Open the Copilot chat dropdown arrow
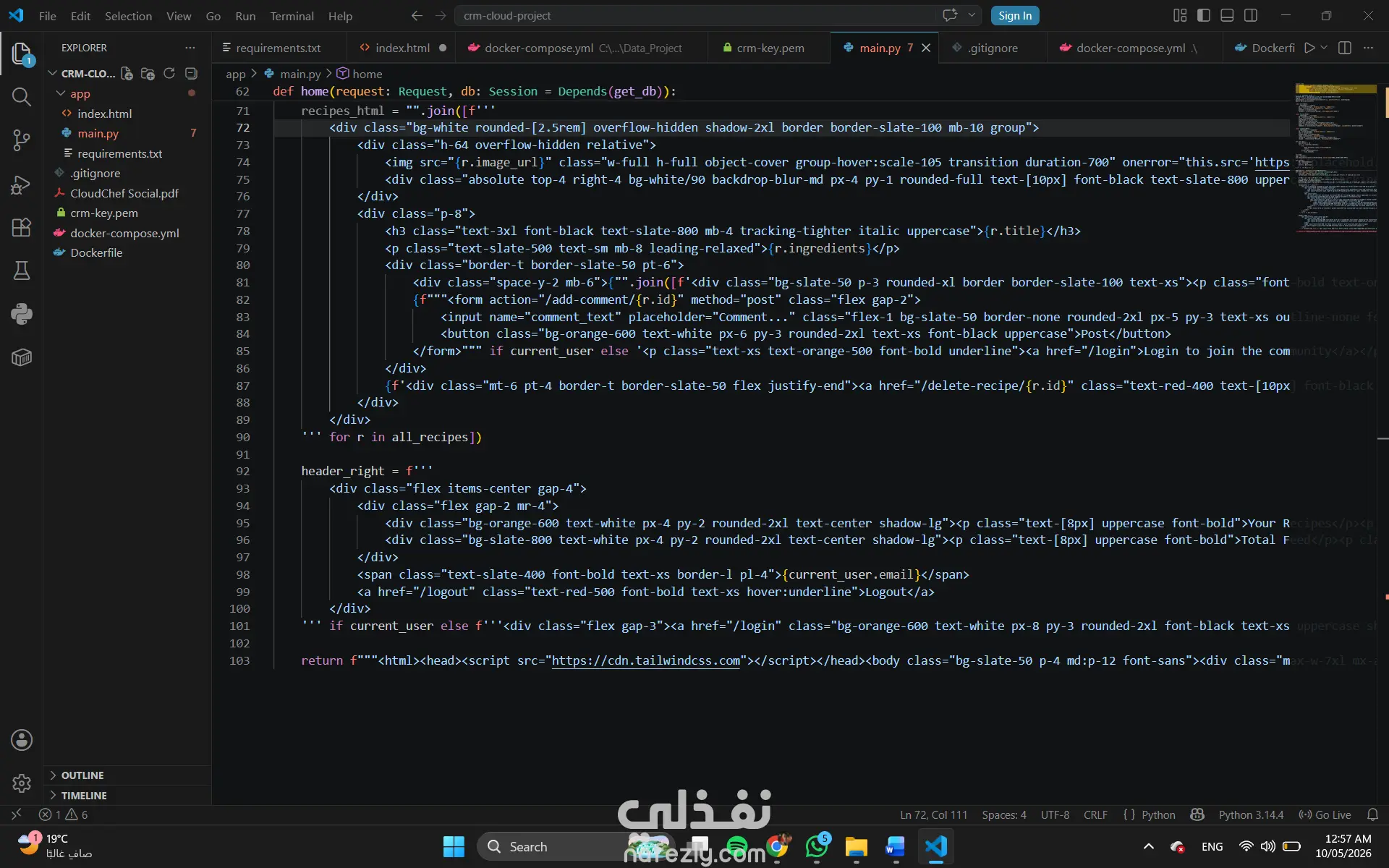 point(972,15)
